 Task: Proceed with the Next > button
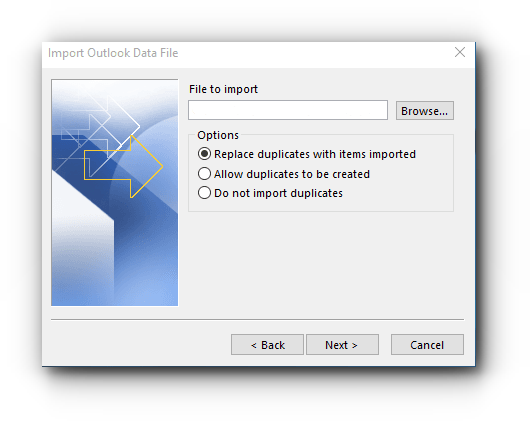[x=342, y=345]
